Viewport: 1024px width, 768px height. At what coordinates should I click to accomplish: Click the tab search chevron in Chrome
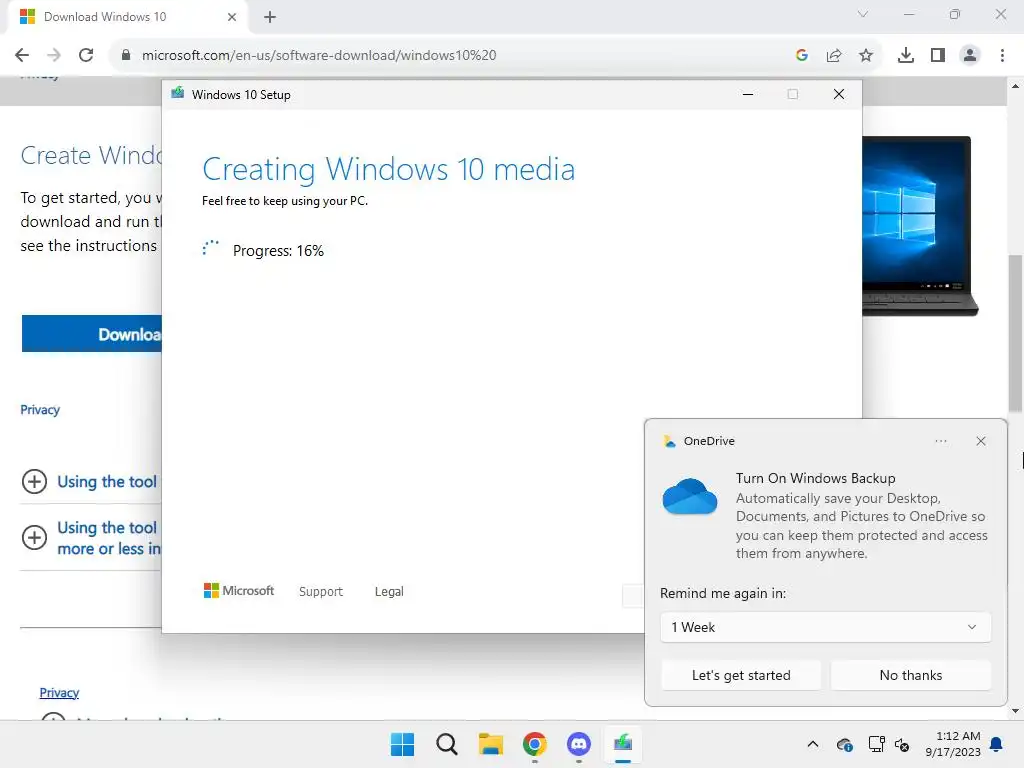point(863,14)
